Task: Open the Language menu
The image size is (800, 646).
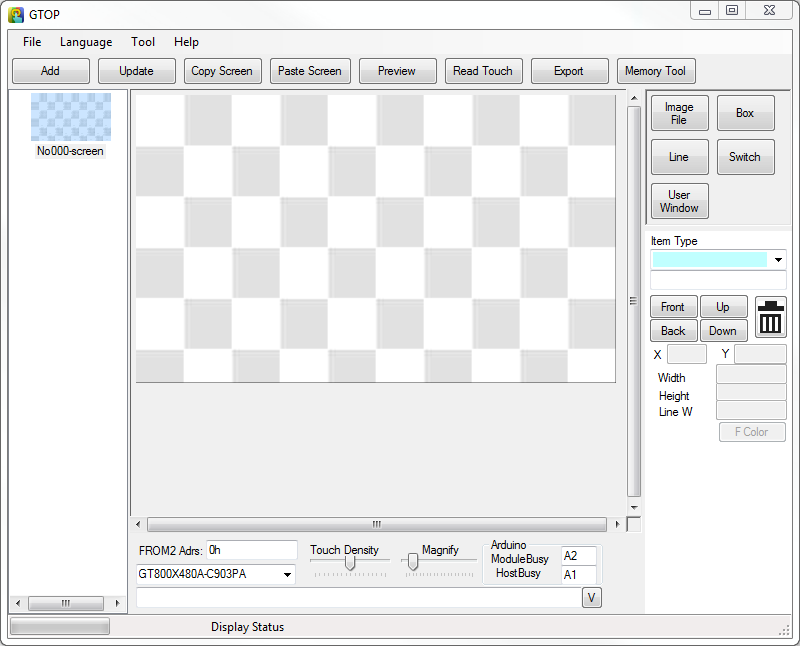Action: tap(86, 42)
